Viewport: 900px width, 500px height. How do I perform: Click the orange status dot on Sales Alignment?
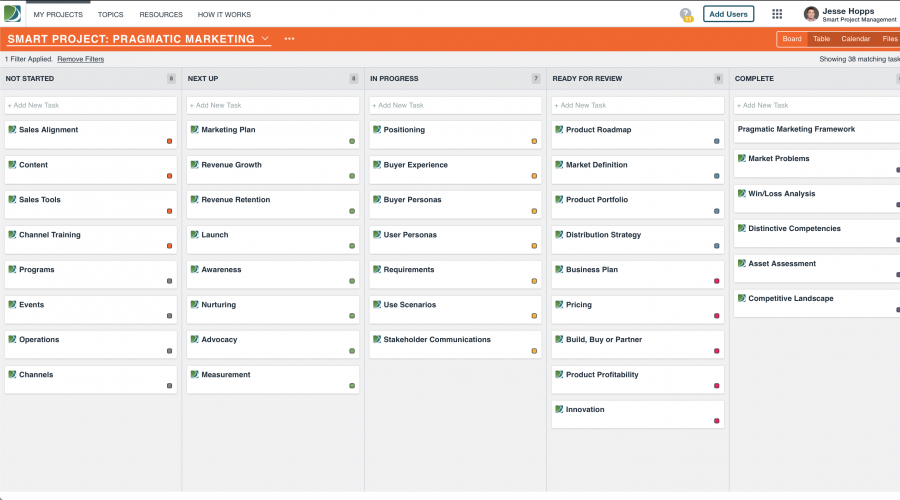click(169, 141)
